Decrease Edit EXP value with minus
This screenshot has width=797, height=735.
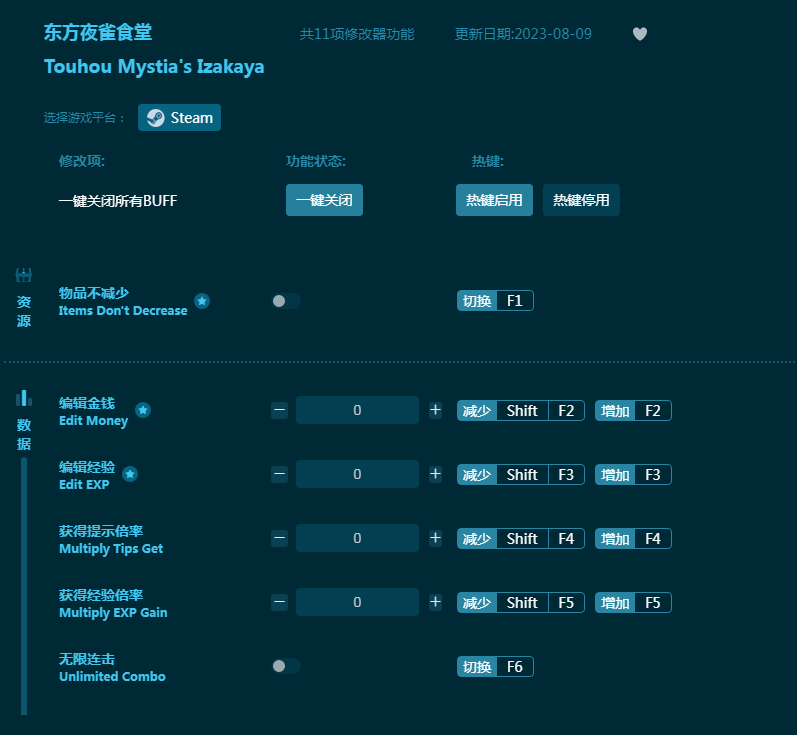tap(279, 474)
